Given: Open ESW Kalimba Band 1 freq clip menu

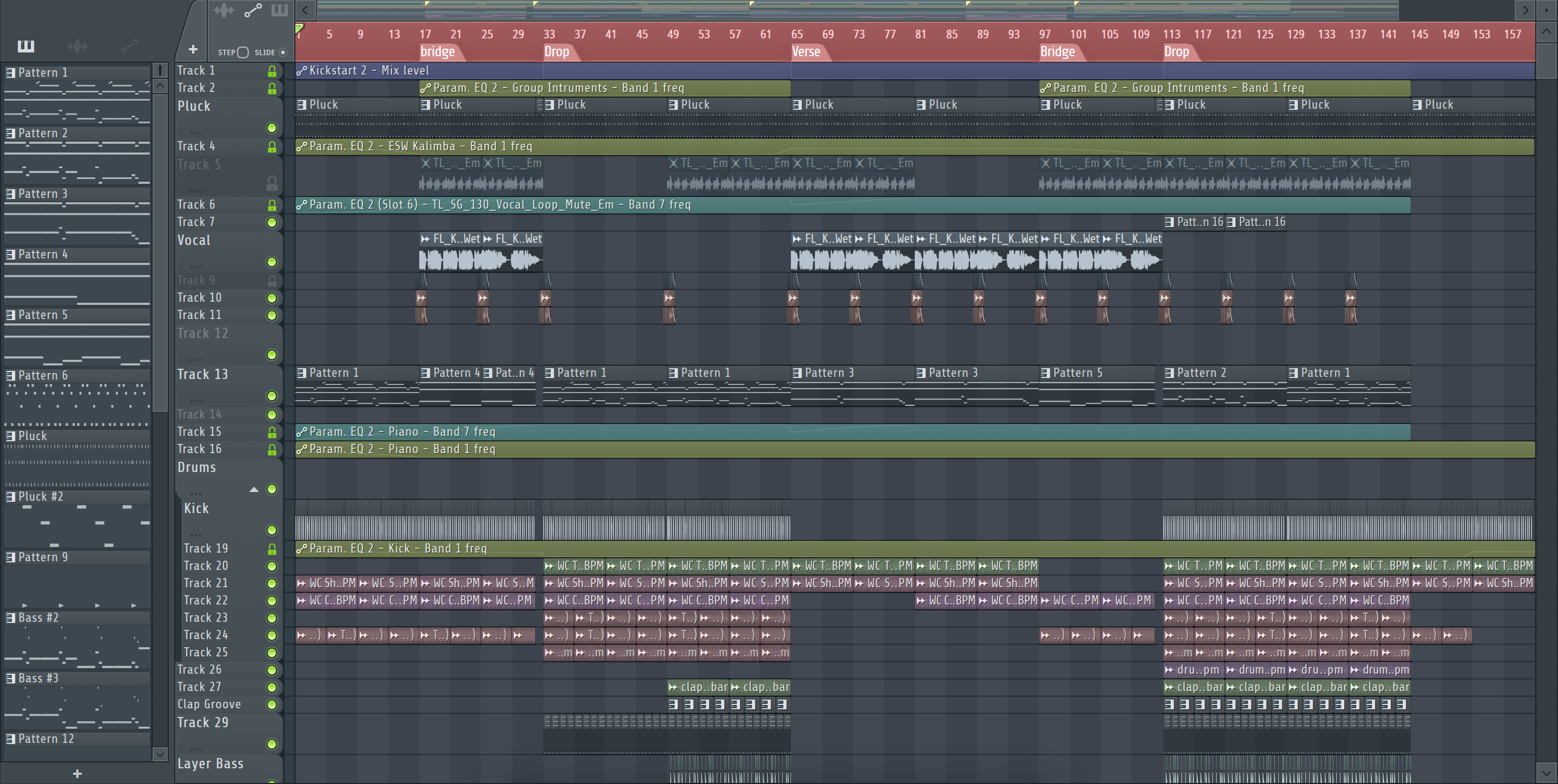Looking at the screenshot, I should coord(301,147).
